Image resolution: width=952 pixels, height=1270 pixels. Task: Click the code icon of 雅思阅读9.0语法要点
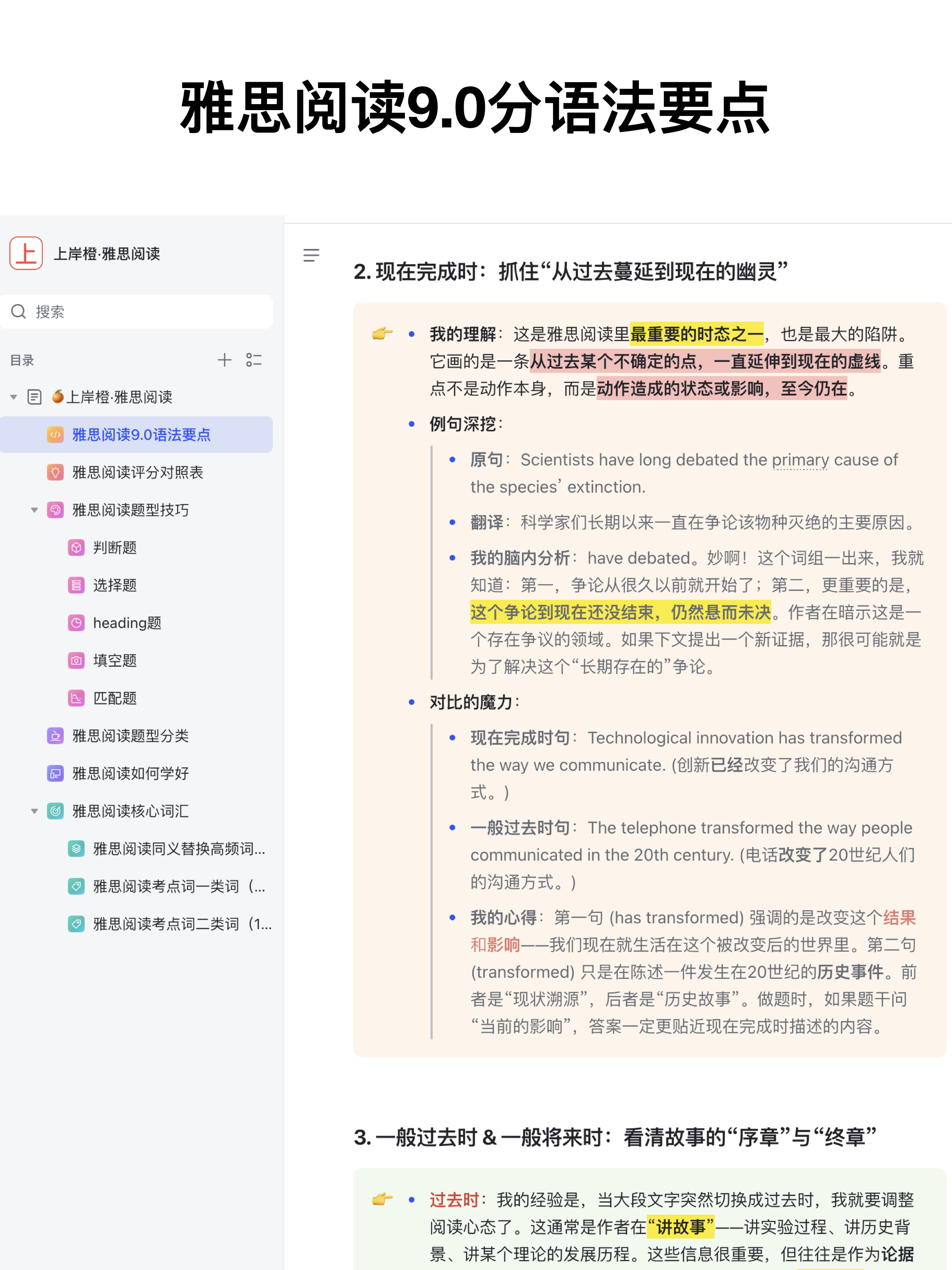click(55, 435)
